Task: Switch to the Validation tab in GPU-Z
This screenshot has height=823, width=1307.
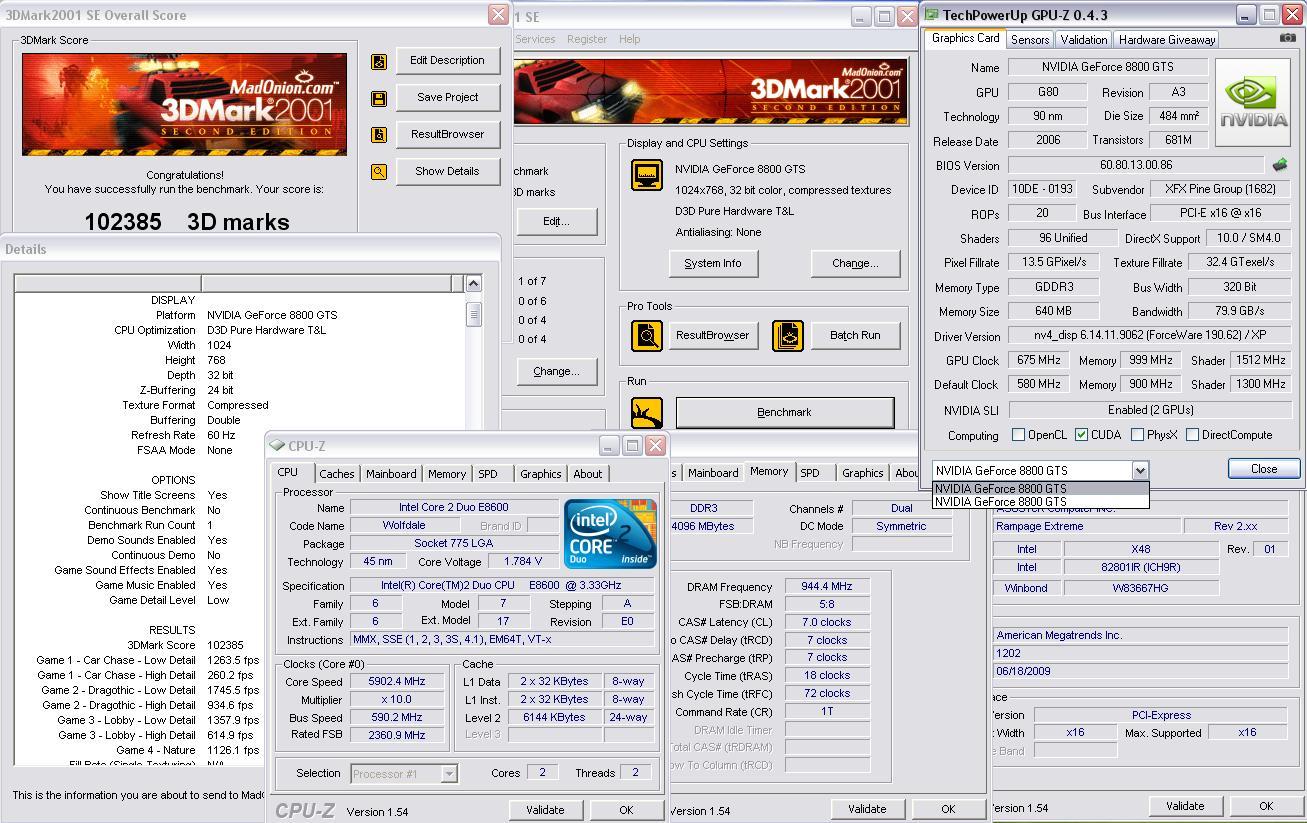Action: pos(1083,40)
